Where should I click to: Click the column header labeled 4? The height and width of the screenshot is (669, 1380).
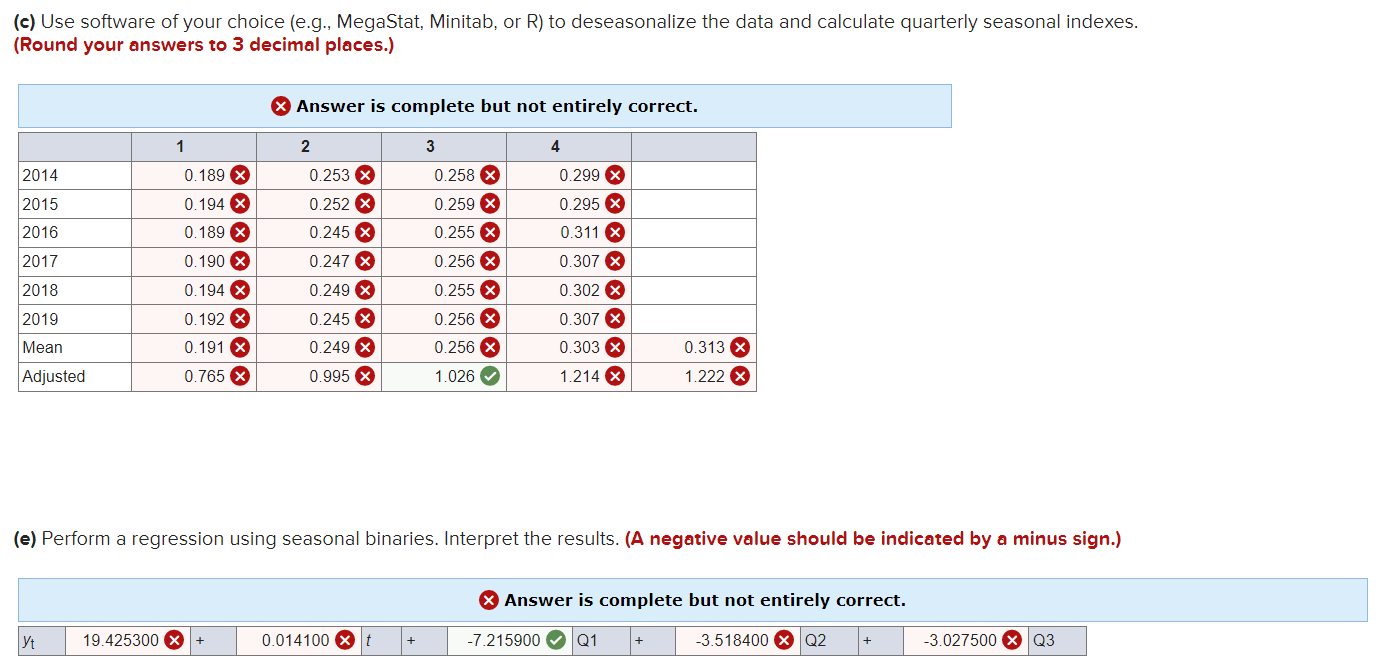(x=556, y=146)
